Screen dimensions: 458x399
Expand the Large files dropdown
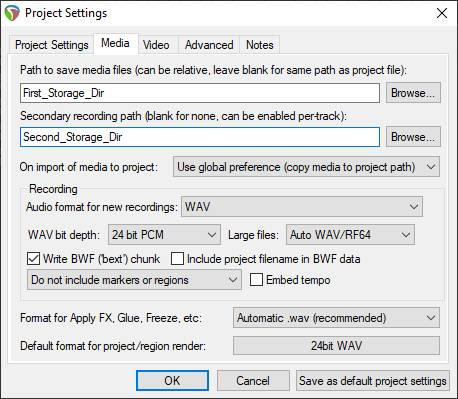click(x=350, y=235)
